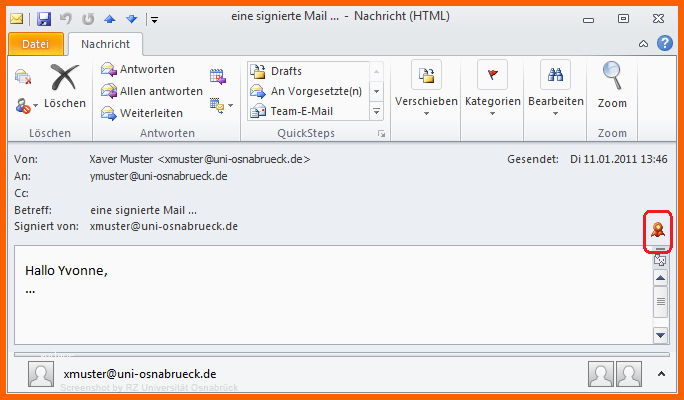The image size is (684, 400).
Task: Expand the QuickSteps gallery more arrow
Action: pos(376,112)
